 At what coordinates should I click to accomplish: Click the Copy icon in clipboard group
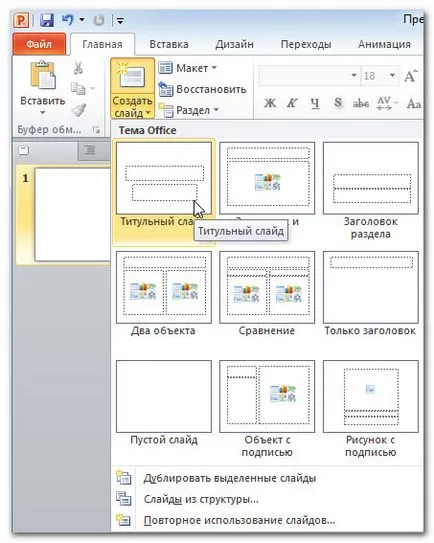[x=78, y=89]
